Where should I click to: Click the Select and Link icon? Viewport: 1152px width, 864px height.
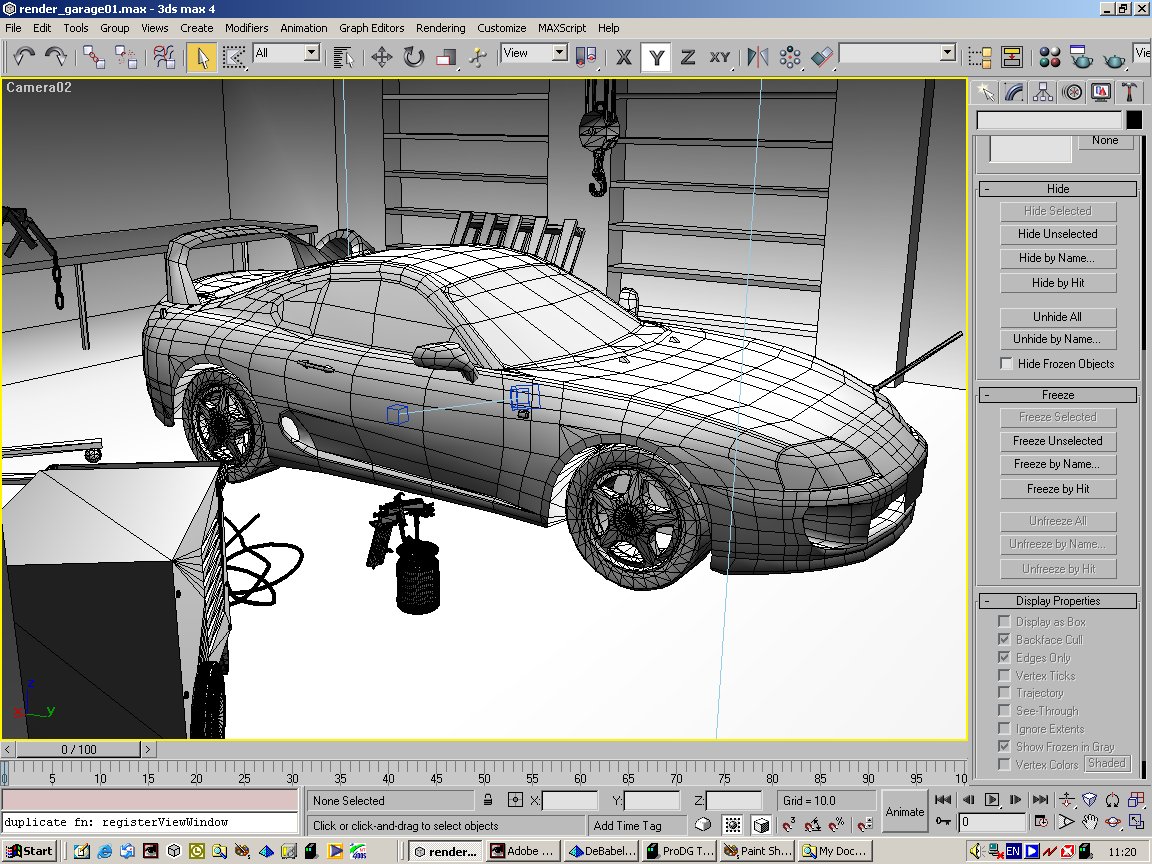(x=94, y=57)
